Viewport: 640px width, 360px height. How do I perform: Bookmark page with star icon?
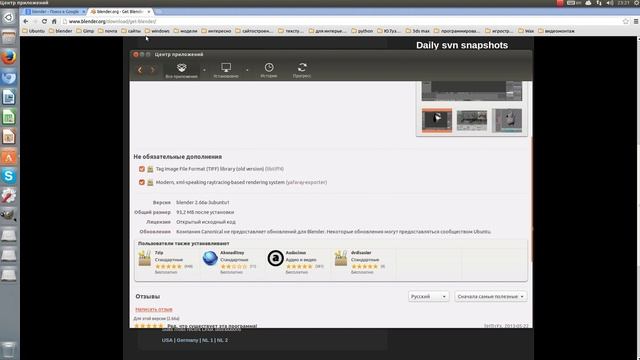pos(626,21)
